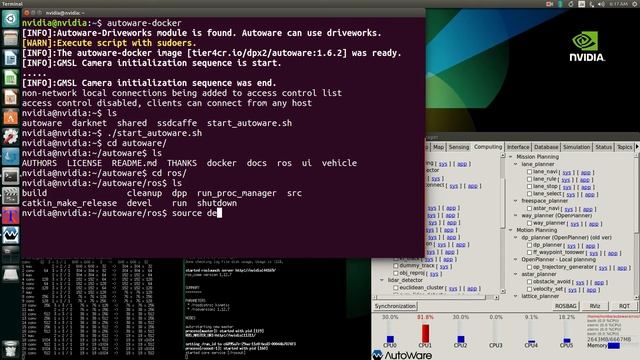Image resolution: width=640 pixels, height=360 pixels.
Task: Launch RViz with the RViz button
Action: (595, 306)
